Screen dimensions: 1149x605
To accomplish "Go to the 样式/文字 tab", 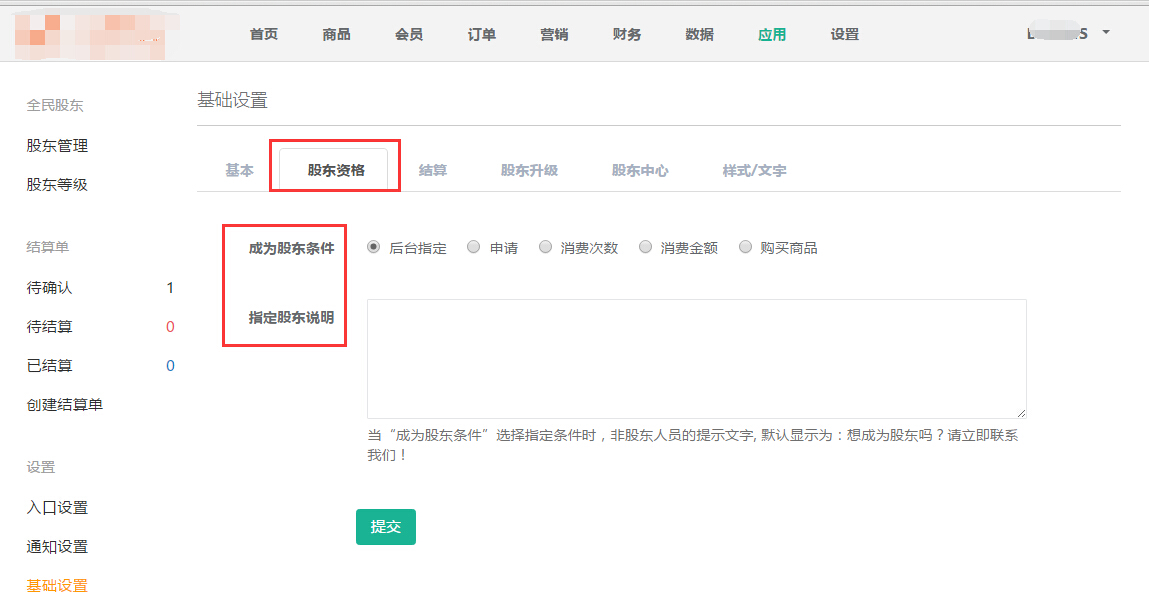I will (x=754, y=170).
